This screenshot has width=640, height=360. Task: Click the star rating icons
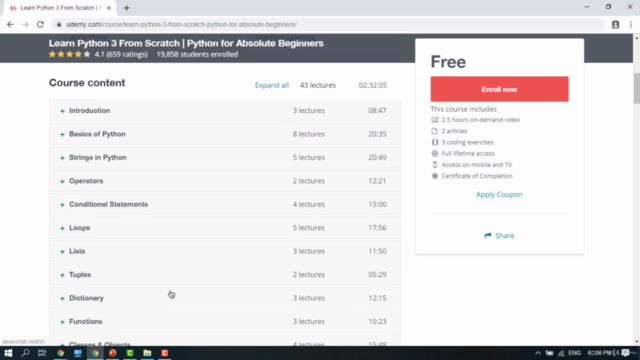pyautogui.click(x=69, y=54)
